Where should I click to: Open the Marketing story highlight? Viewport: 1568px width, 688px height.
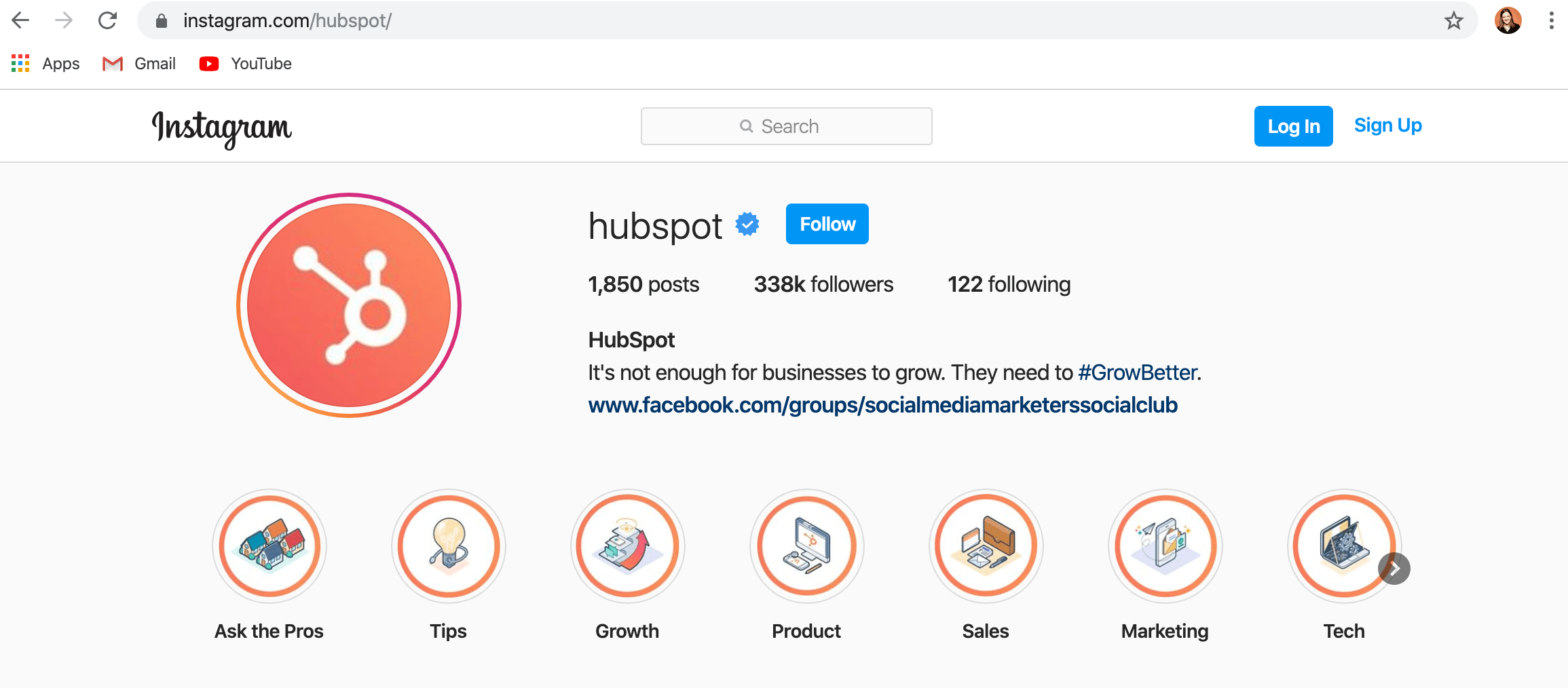[x=1165, y=546]
